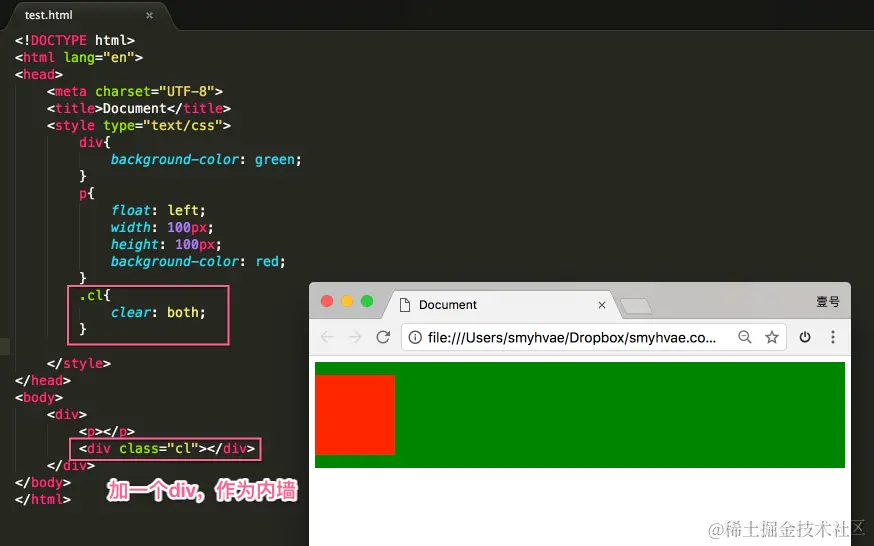The width and height of the screenshot is (874, 546).
Task: Click the "clear: both;" line
Action: [158, 312]
